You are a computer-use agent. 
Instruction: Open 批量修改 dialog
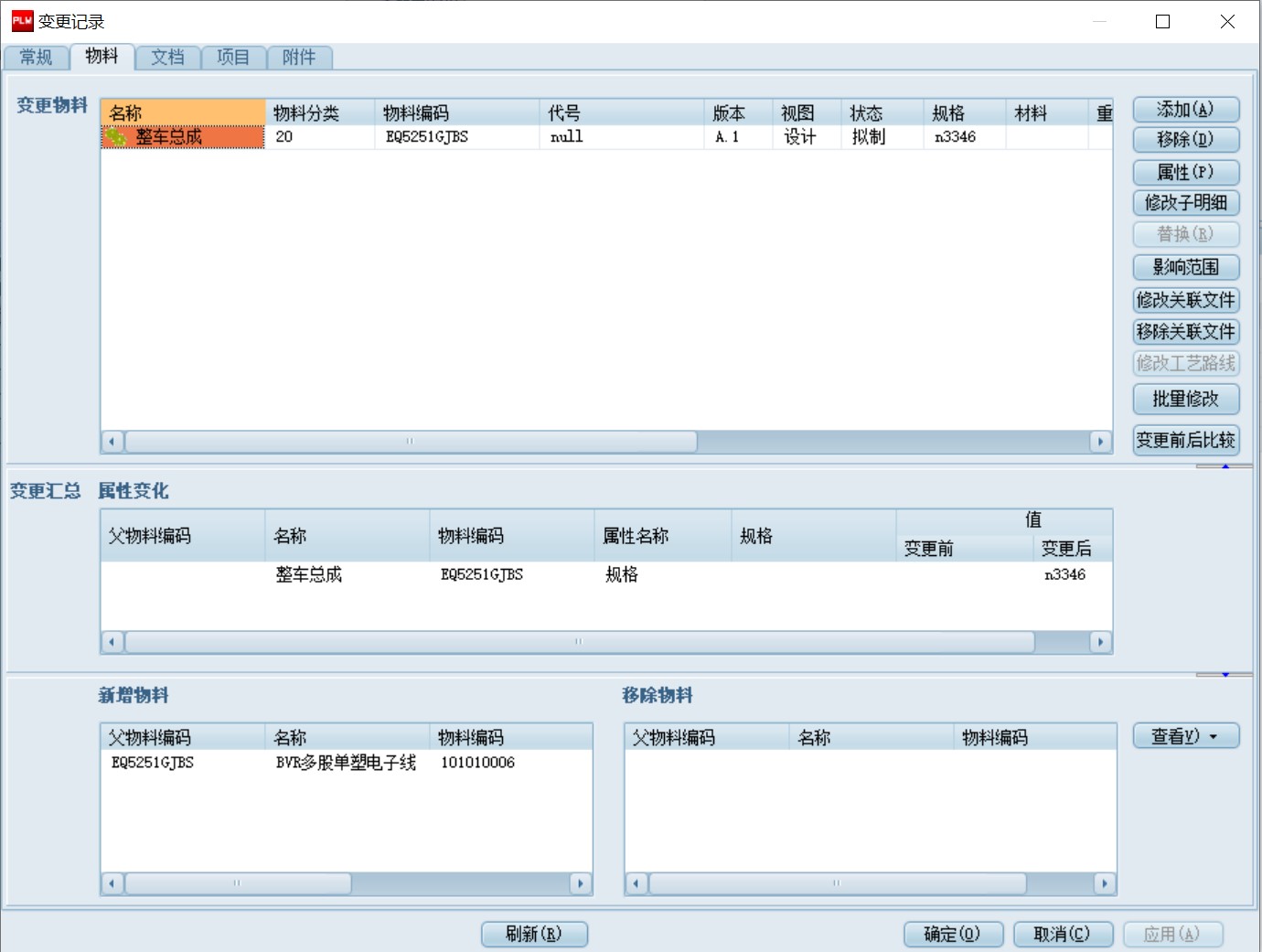pos(1185,399)
